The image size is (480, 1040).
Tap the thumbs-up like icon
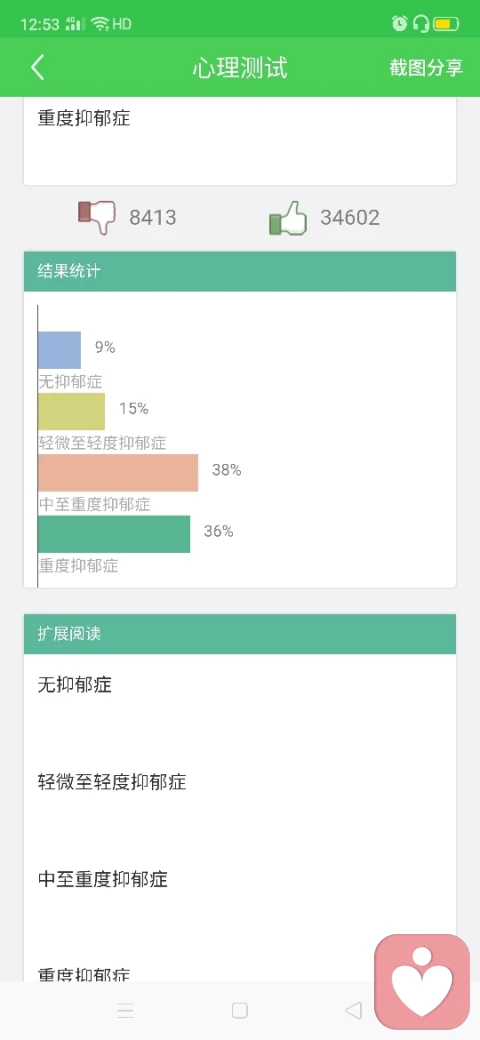pos(288,217)
